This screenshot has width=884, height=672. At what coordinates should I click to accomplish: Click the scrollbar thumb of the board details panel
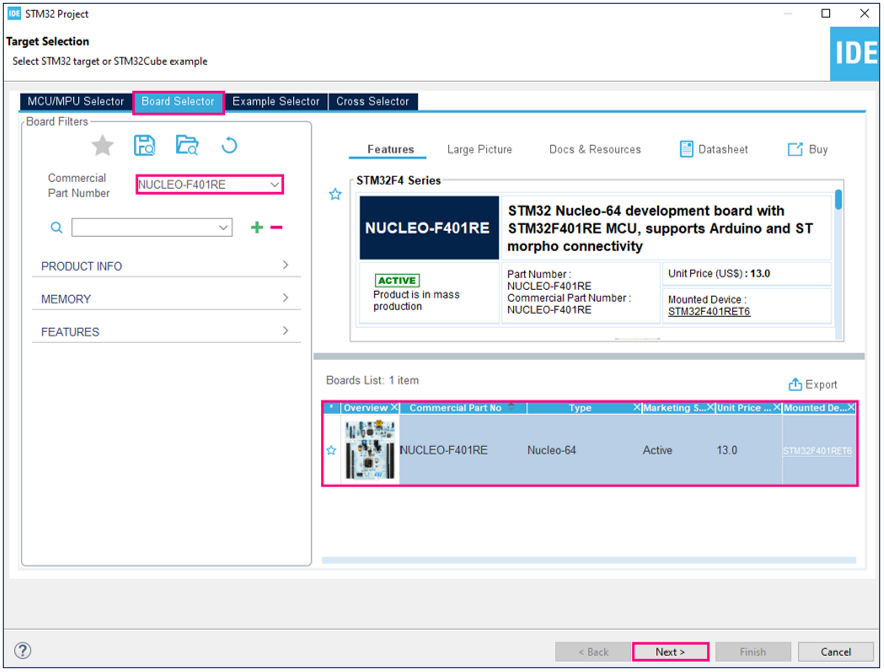pyautogui.click(x=838, y=200)
